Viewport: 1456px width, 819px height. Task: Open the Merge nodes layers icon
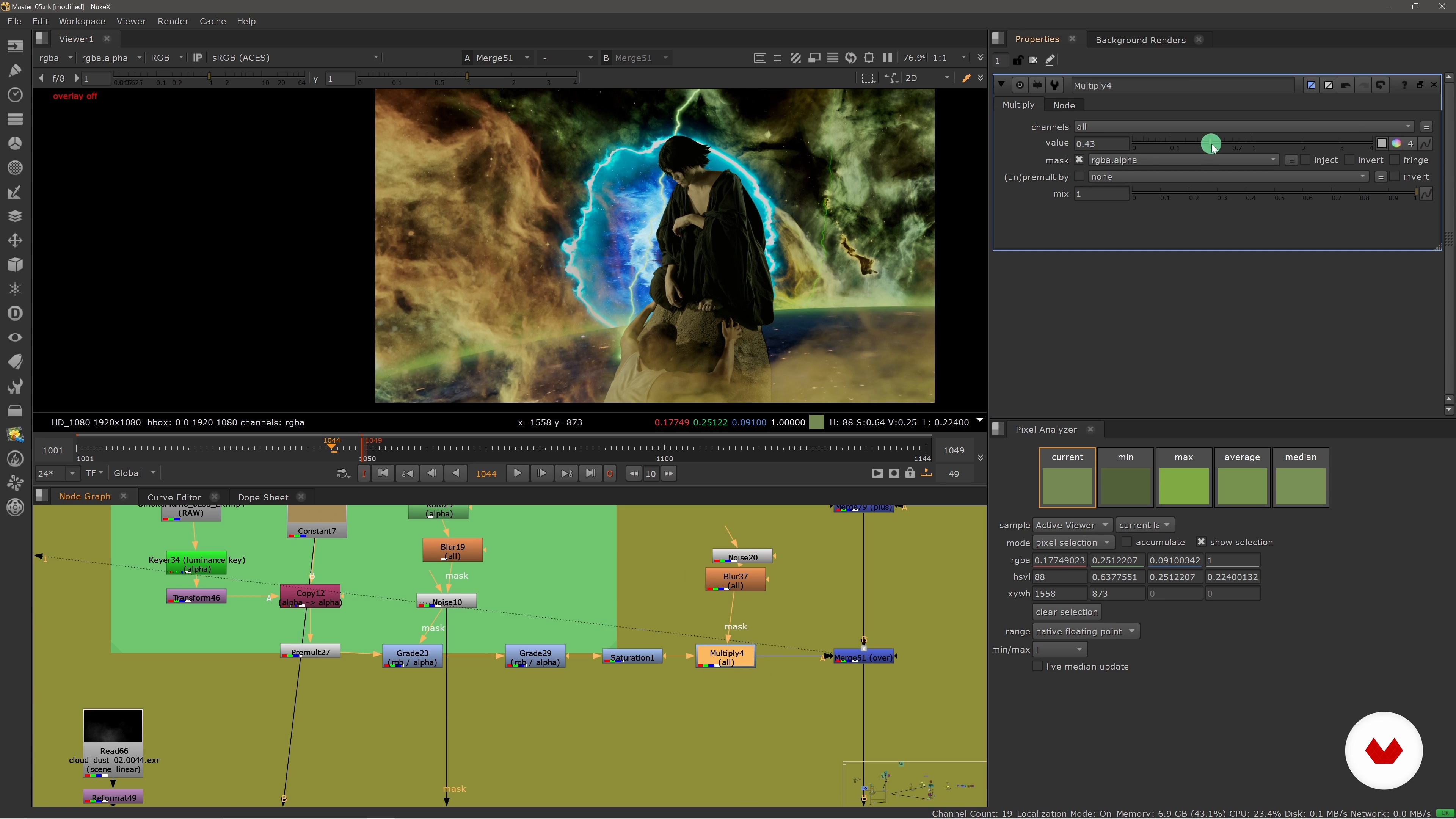click(15, 217)
